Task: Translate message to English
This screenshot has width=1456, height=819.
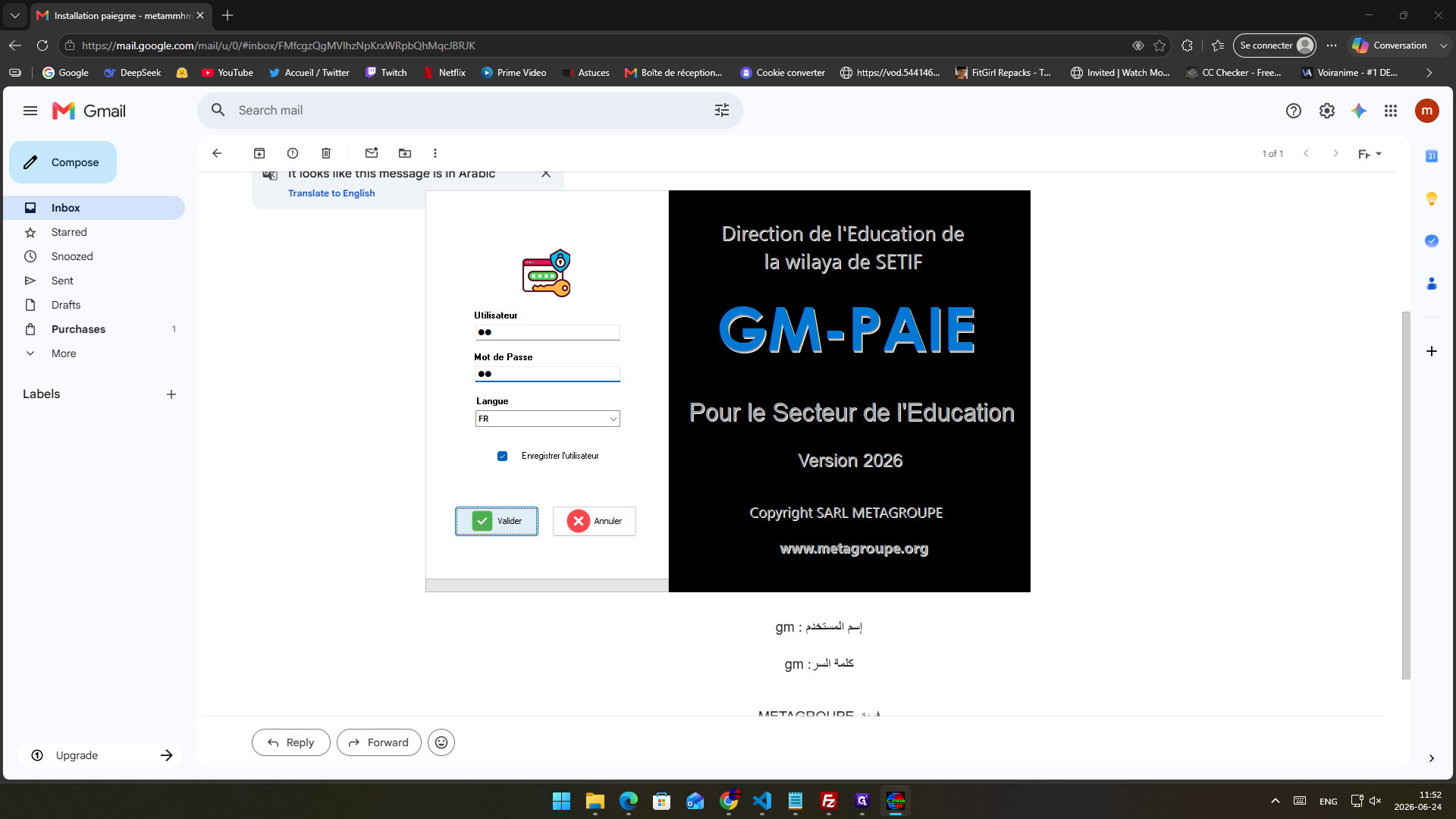Action: coord(331,193)
